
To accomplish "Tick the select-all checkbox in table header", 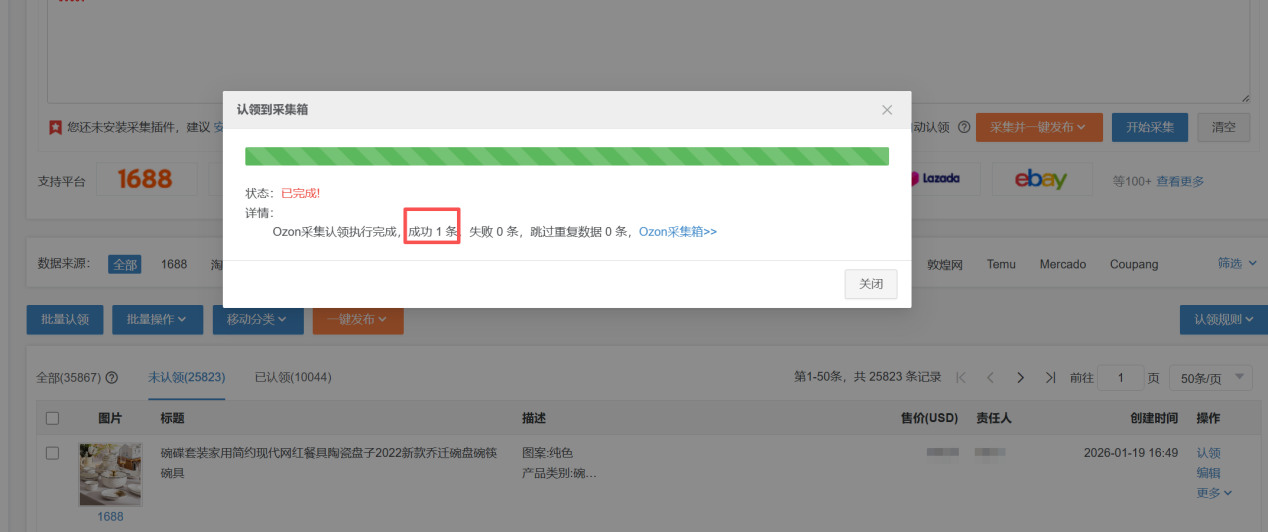I will point(53,418).
